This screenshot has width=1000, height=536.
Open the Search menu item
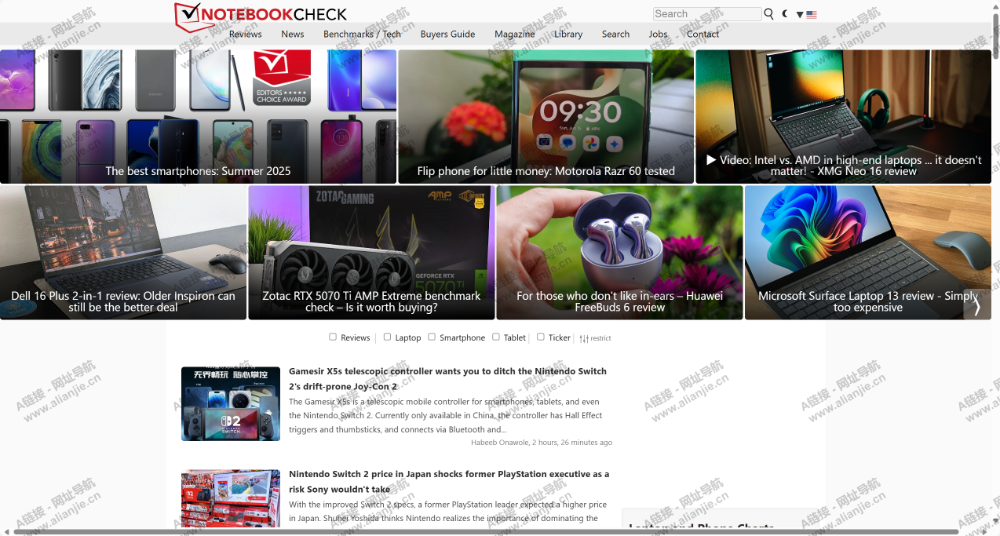click(615, 34)
